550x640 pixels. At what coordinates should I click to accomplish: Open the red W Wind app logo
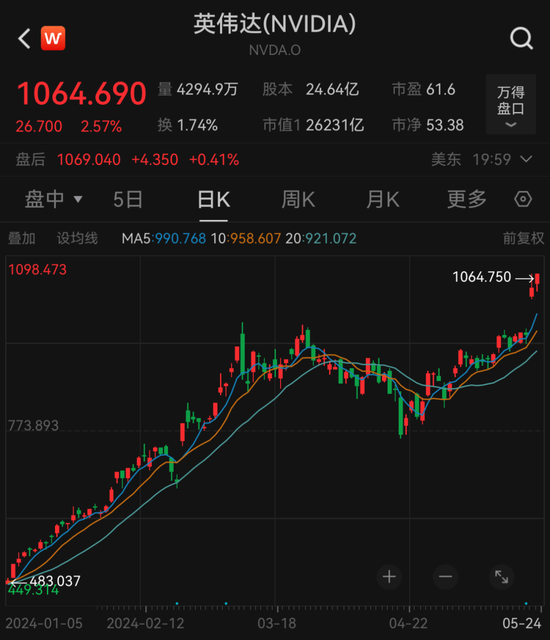tap(53, 38)
